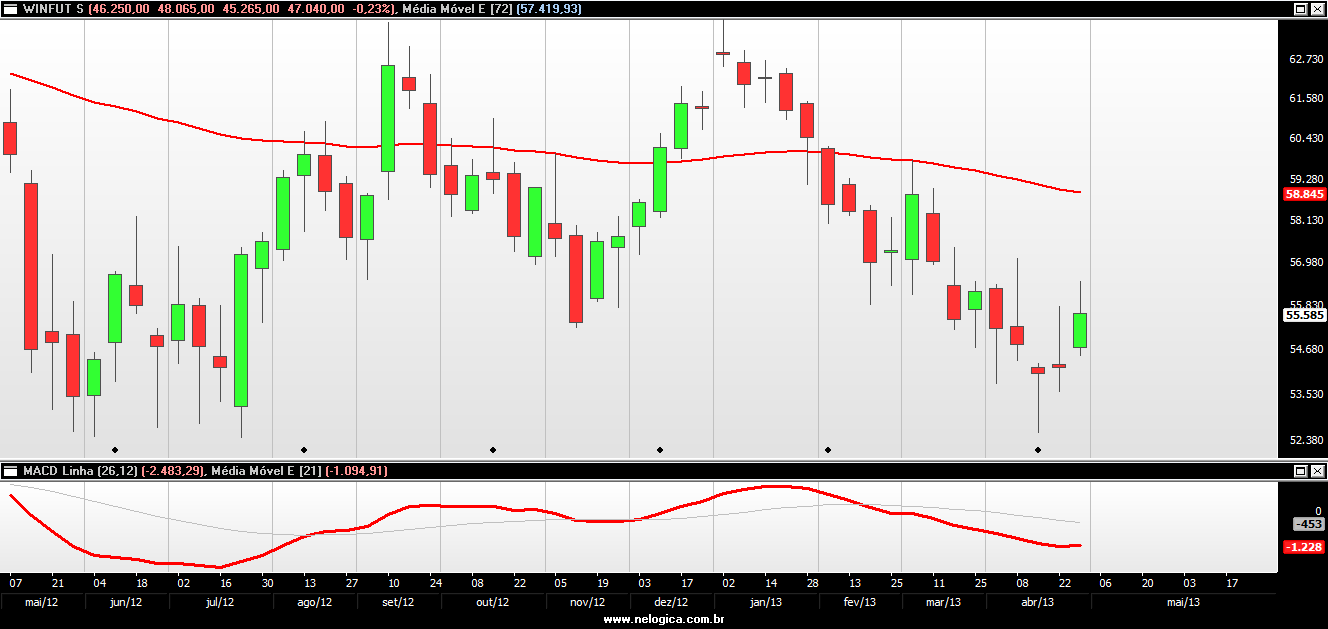Open the MACD panel window menu icon
This screenshot has height=629, width=1328.
pos(10,470)
